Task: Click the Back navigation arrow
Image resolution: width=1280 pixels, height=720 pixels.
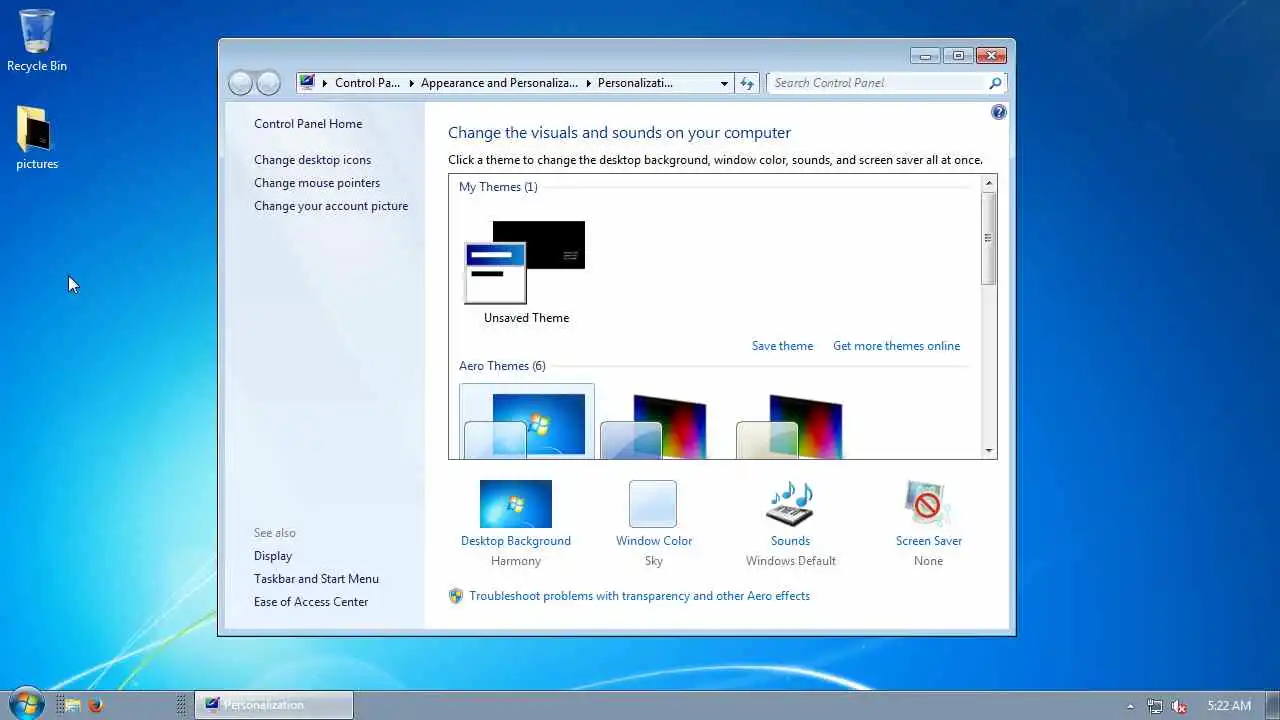Action: coord(240,83)
